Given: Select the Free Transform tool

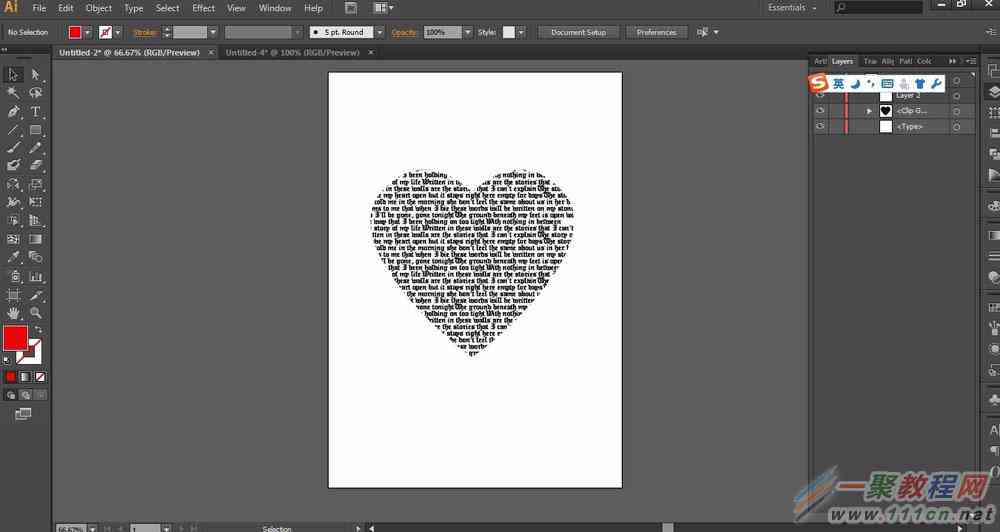Looking at the screenshot, I should [36, 202].
